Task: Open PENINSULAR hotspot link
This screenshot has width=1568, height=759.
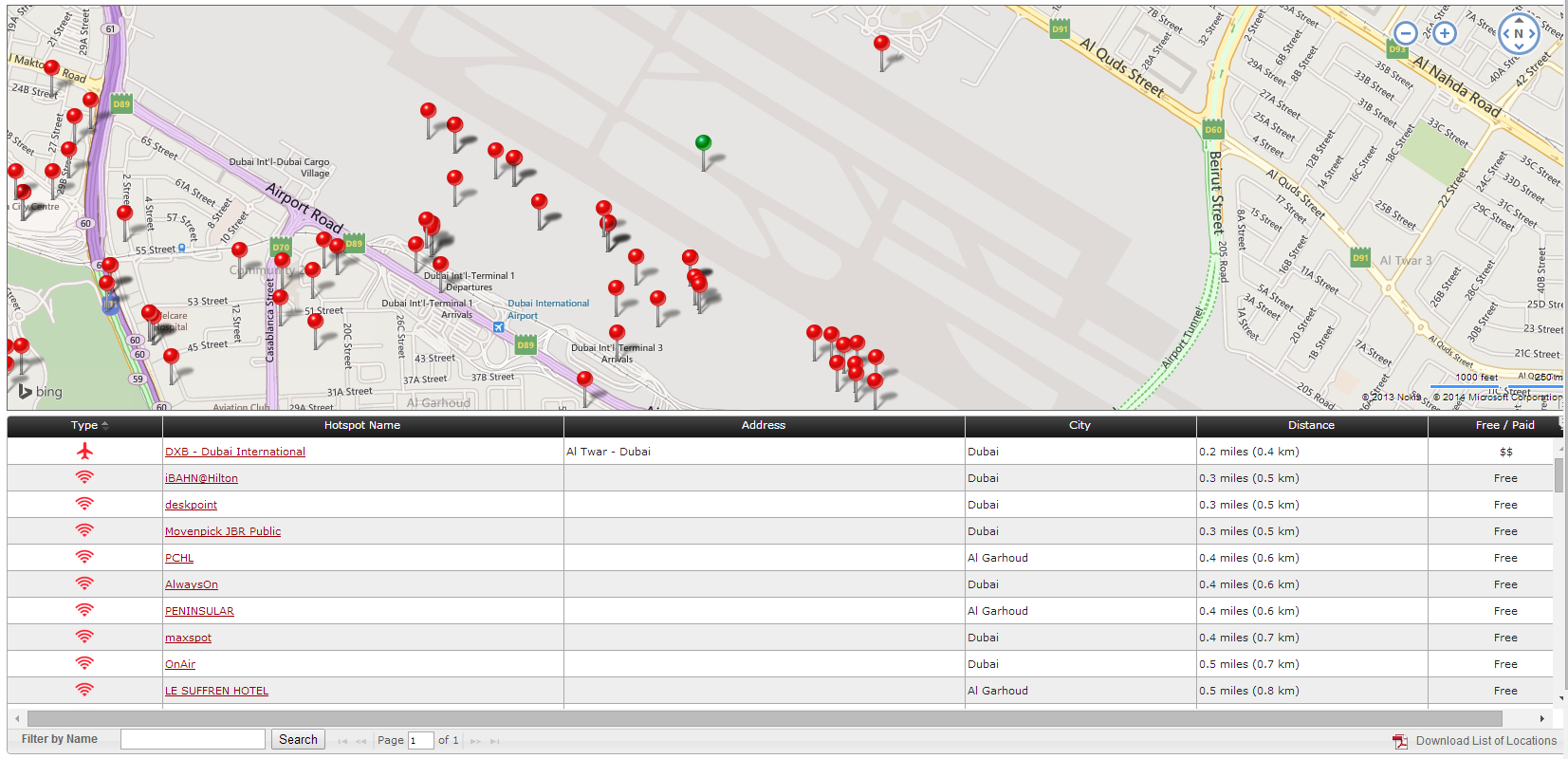Action: pos(199,611)
